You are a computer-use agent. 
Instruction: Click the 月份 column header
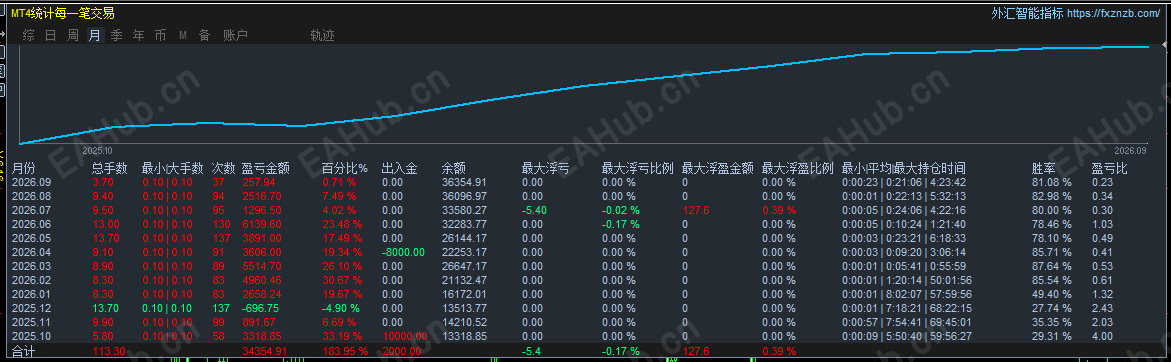click(x=24, y=169)
